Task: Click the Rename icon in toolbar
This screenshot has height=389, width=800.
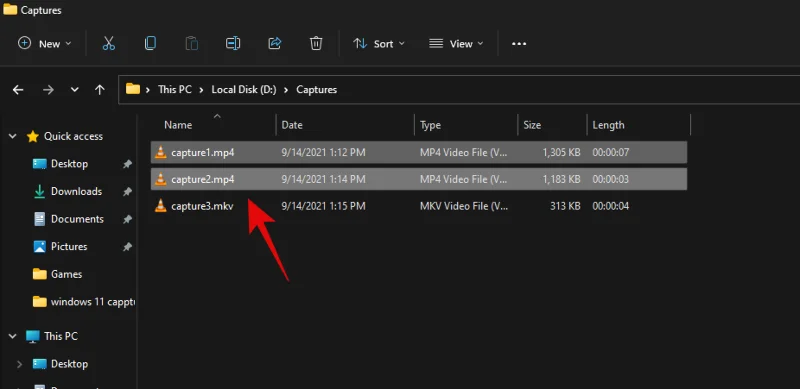Action: coord(233,43)
